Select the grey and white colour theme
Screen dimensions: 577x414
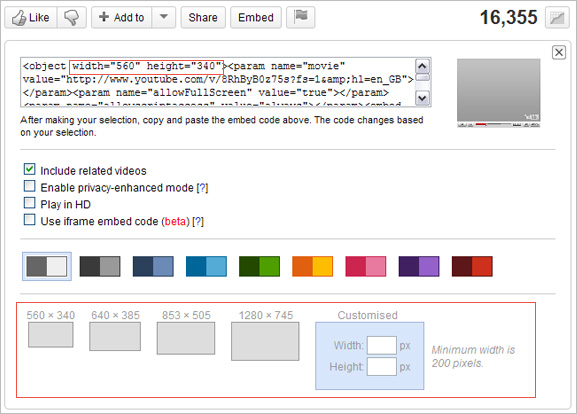[47, 266]
